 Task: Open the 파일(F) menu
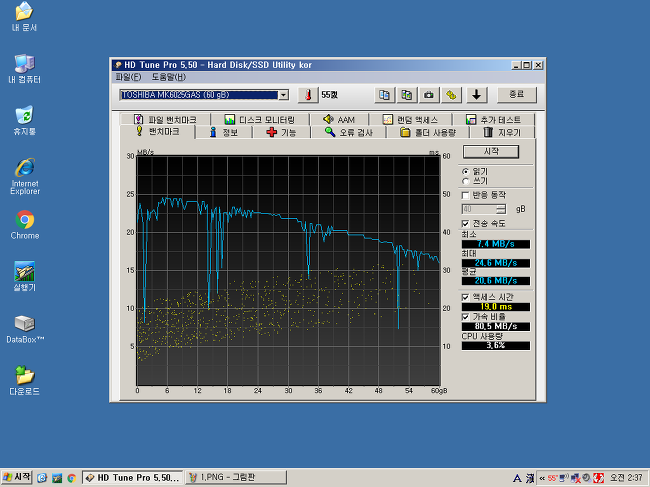pos(128,77)
